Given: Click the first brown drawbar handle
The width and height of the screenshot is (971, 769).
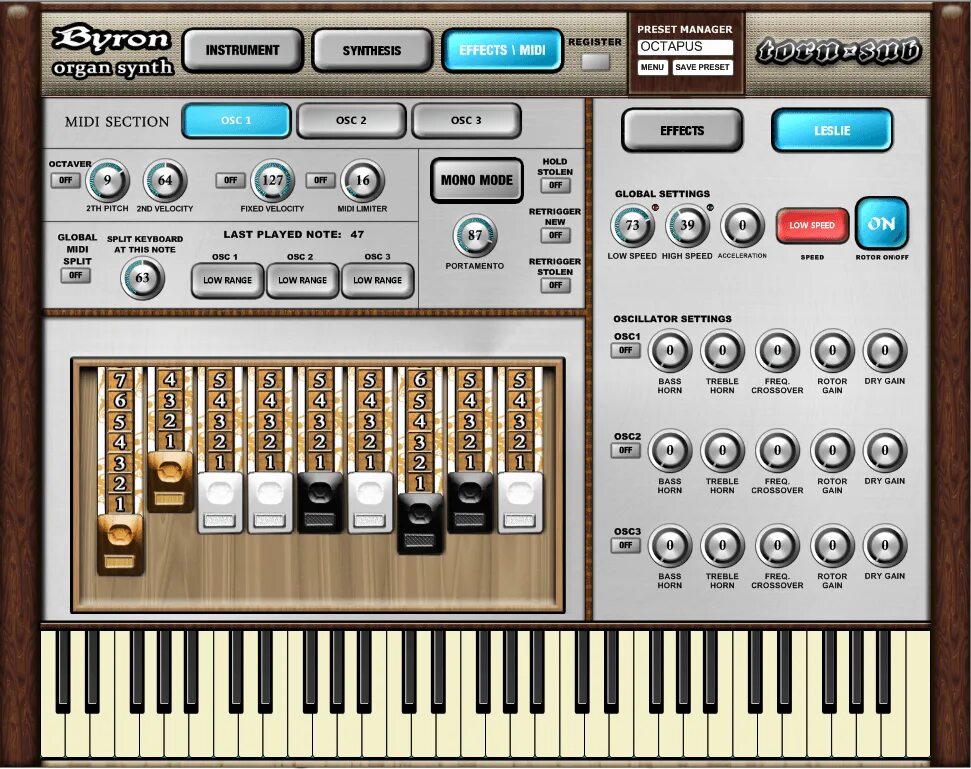Looking at the screenshot, I should point(120,545).
